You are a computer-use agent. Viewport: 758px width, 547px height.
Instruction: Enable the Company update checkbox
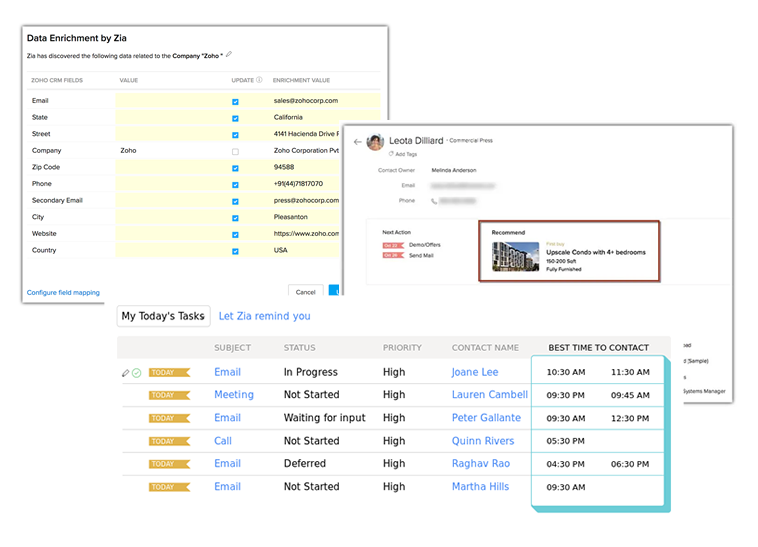coord(235,151)
